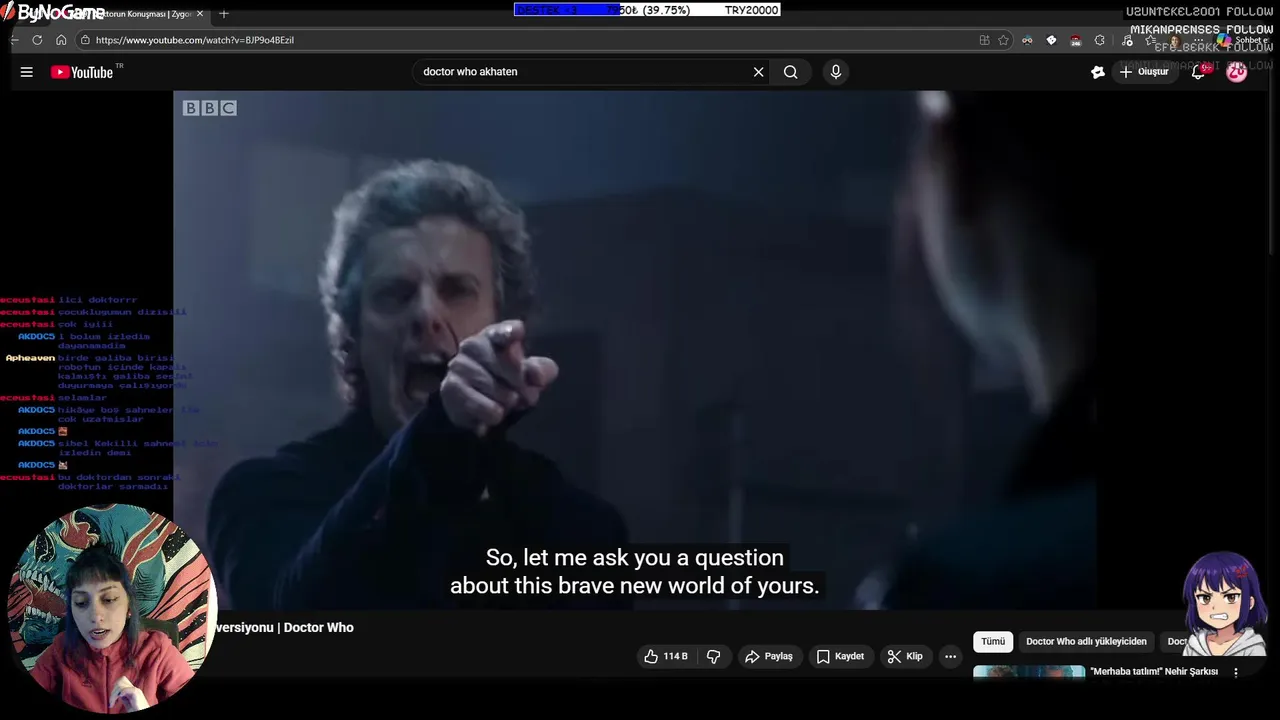
Task: Open YouTube notifications bell
Action: point(1198,72)
